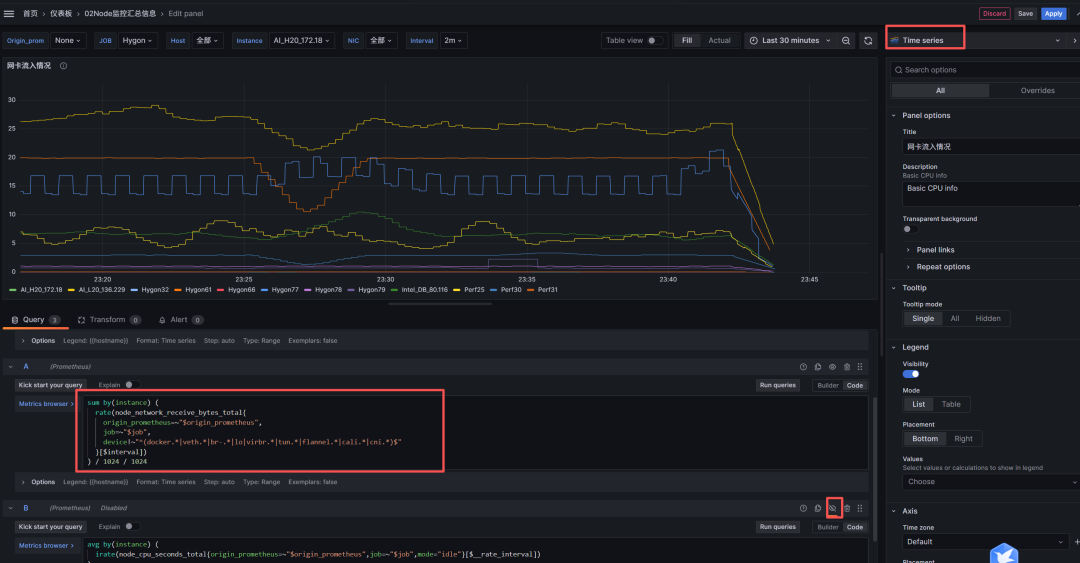Click the zoom out time range icon
Image resolution: width=1080 pixels, height=563 pixels.
(x=846, y=41)
